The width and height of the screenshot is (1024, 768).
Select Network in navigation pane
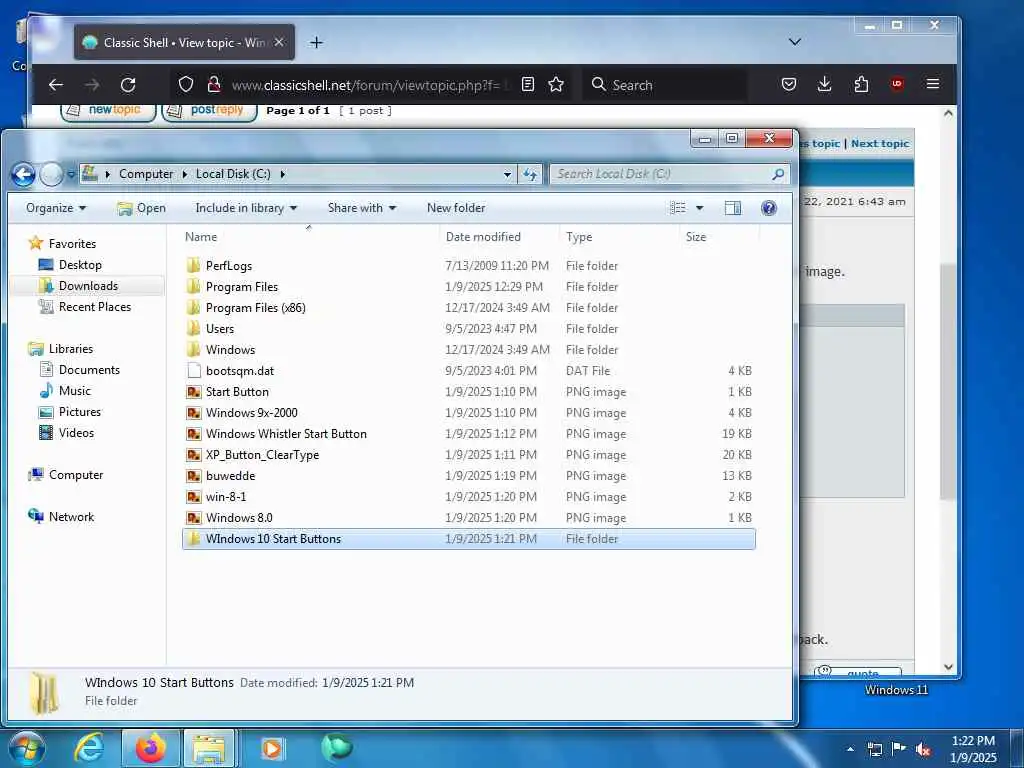click(x=71, y=517)
